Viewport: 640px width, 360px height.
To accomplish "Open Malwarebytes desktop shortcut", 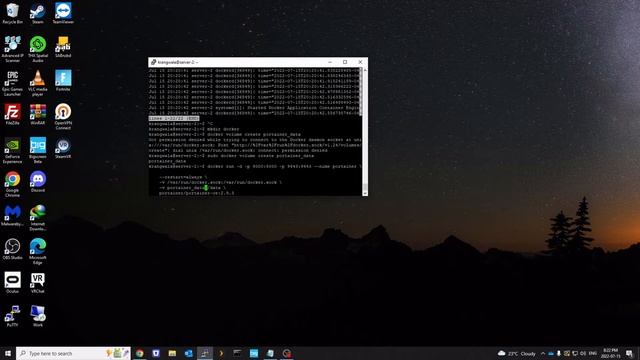I will (12, 216).
